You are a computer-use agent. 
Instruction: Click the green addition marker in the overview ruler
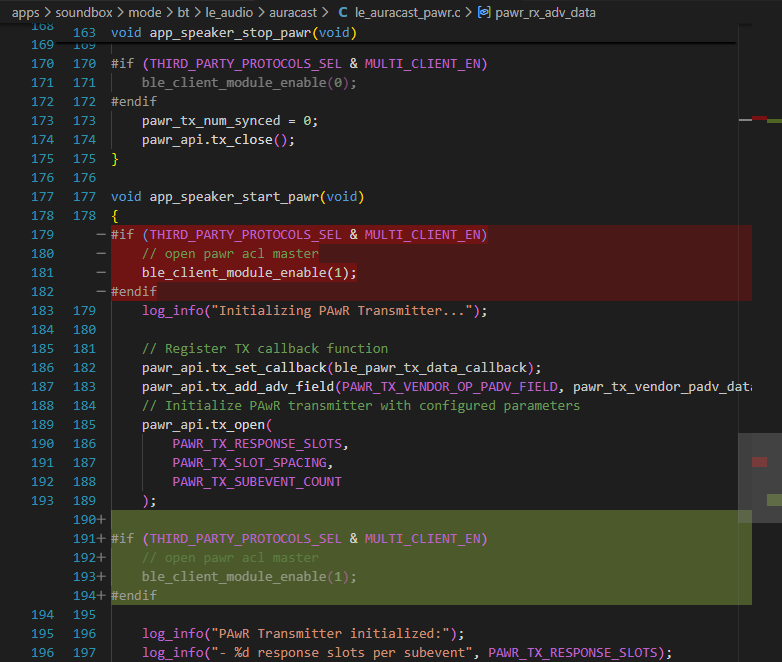[x=775, y=500]
